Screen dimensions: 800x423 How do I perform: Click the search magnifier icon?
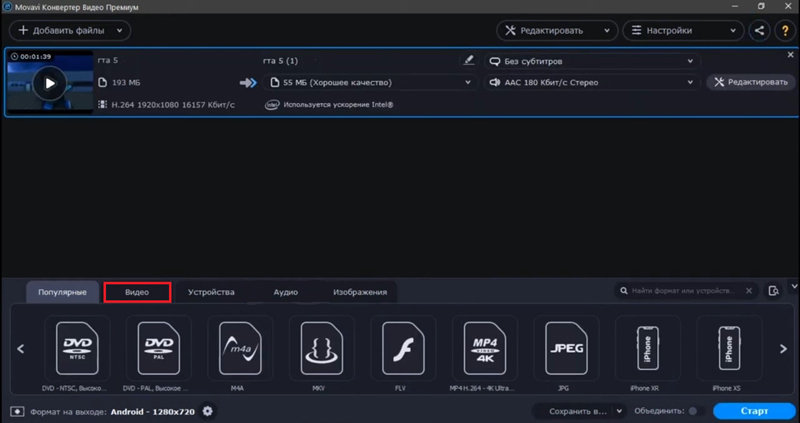(623, 291)
